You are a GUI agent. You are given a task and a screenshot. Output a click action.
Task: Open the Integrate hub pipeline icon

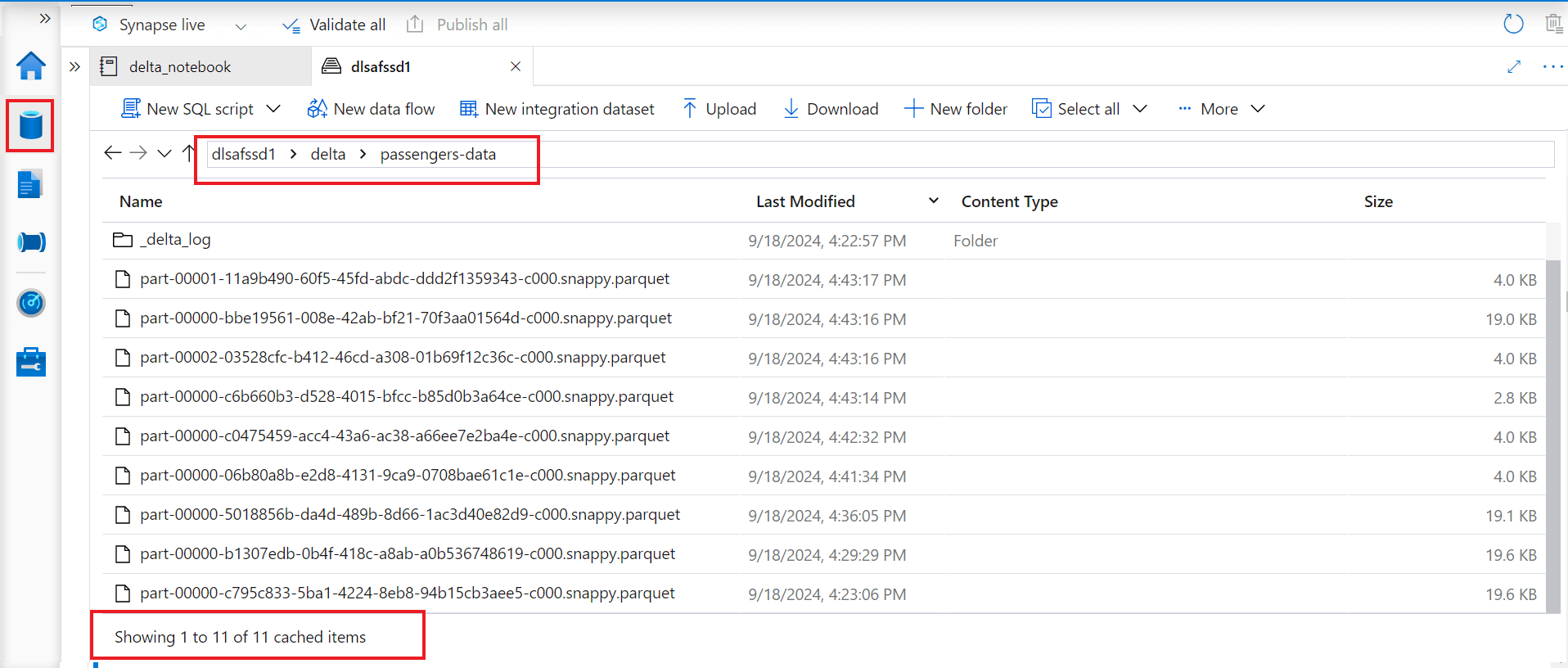(x=31, y=242)
